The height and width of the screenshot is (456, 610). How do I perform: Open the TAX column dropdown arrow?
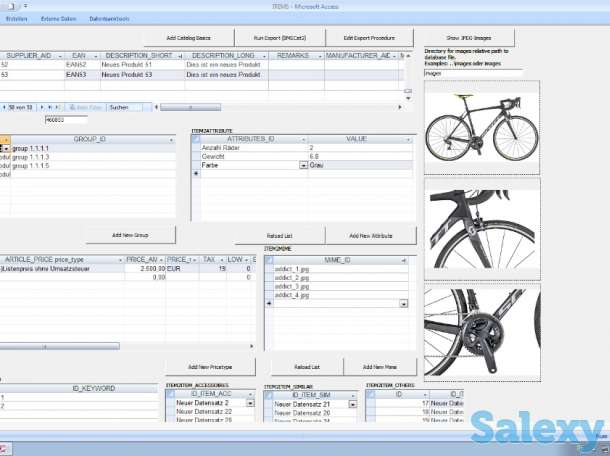(x=222, y=260)
